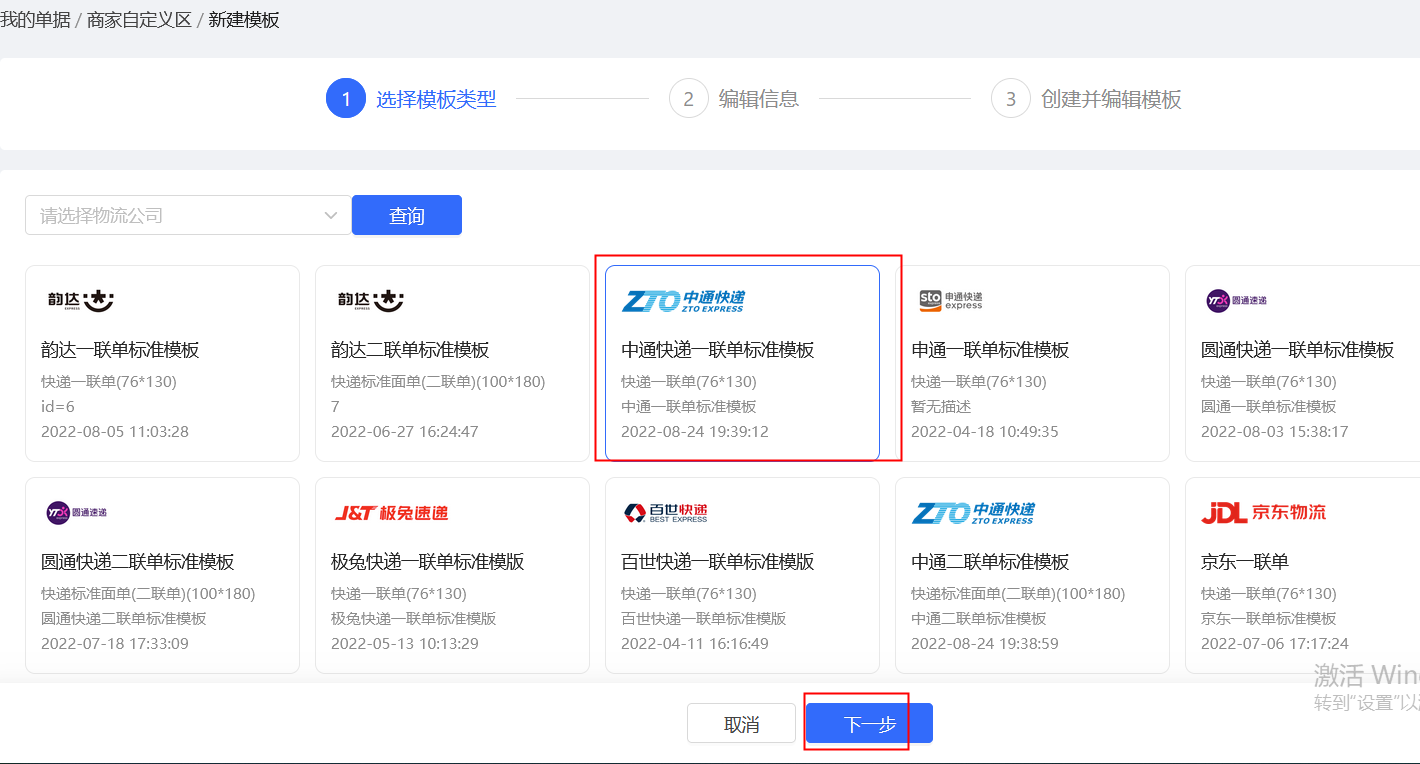This screenshot has height=764, width=1420.
Task: Select template title 中通二联单标准模板
Action: [990, 562]
